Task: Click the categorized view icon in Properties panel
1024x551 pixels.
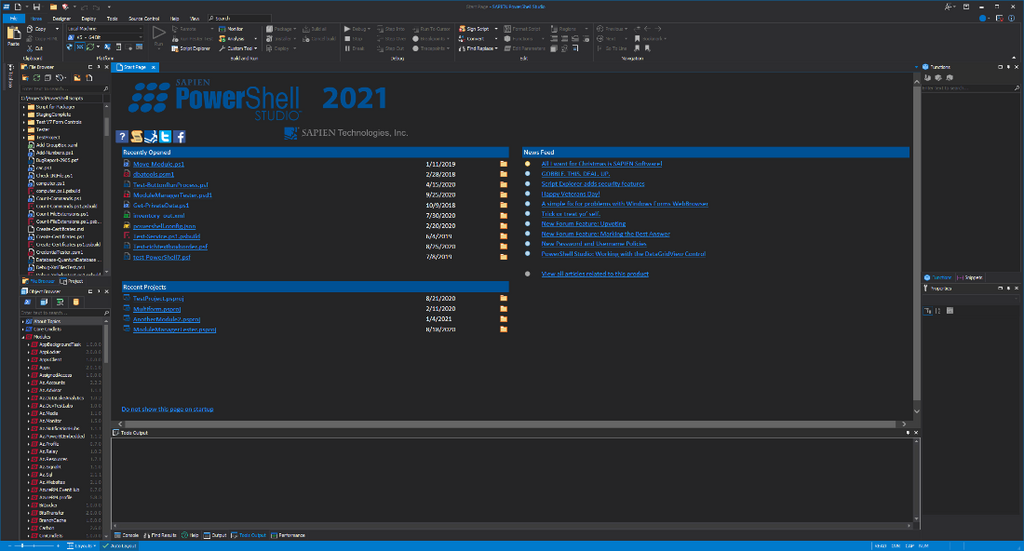Action: 928,311
